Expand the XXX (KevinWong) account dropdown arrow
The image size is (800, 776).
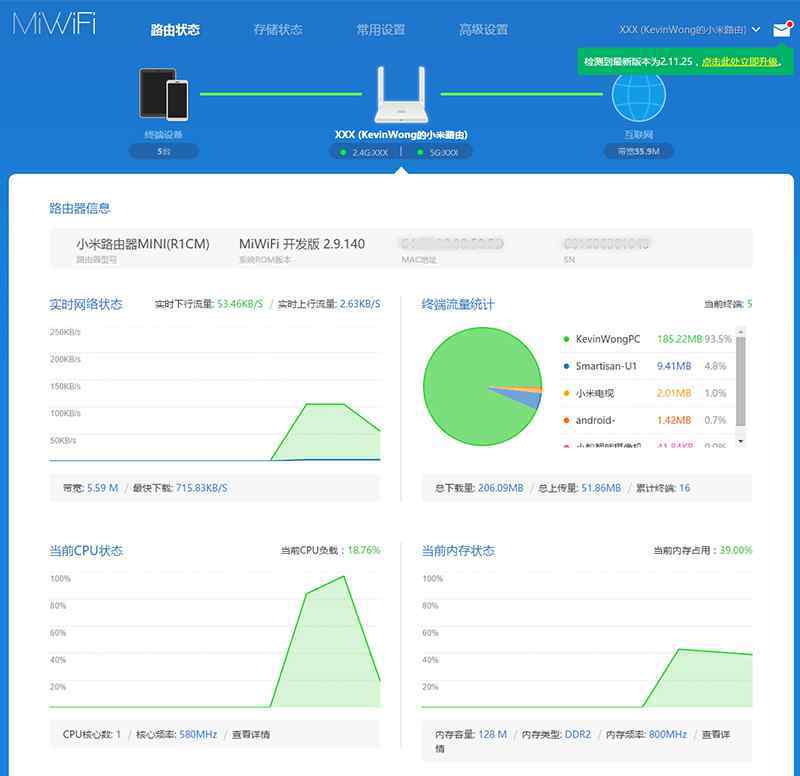[x=756, y=30]
